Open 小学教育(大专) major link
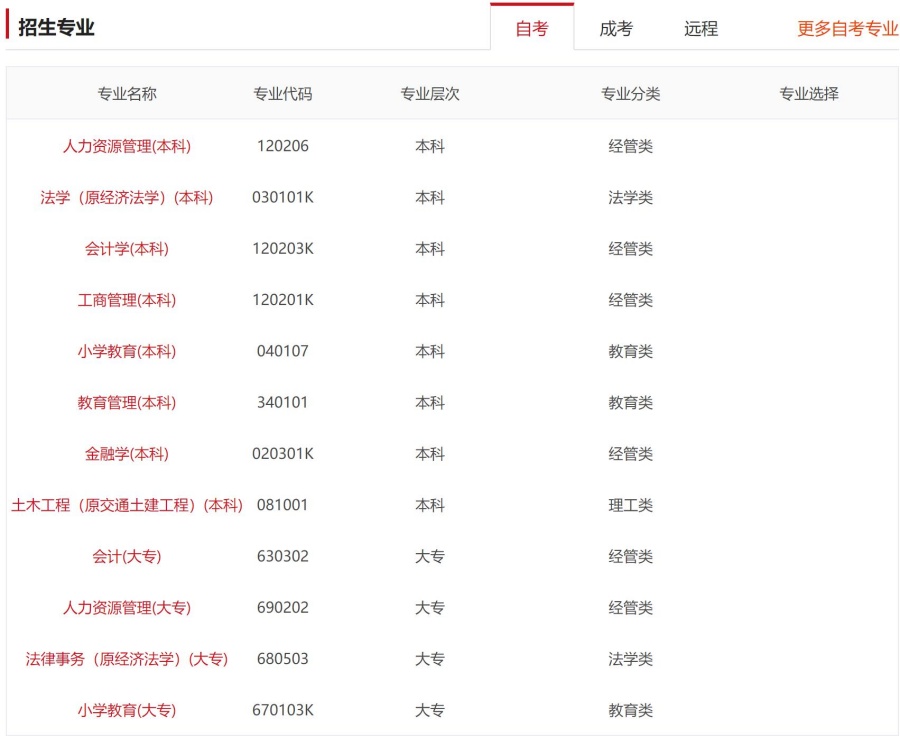900x737 pixels. 127,710
